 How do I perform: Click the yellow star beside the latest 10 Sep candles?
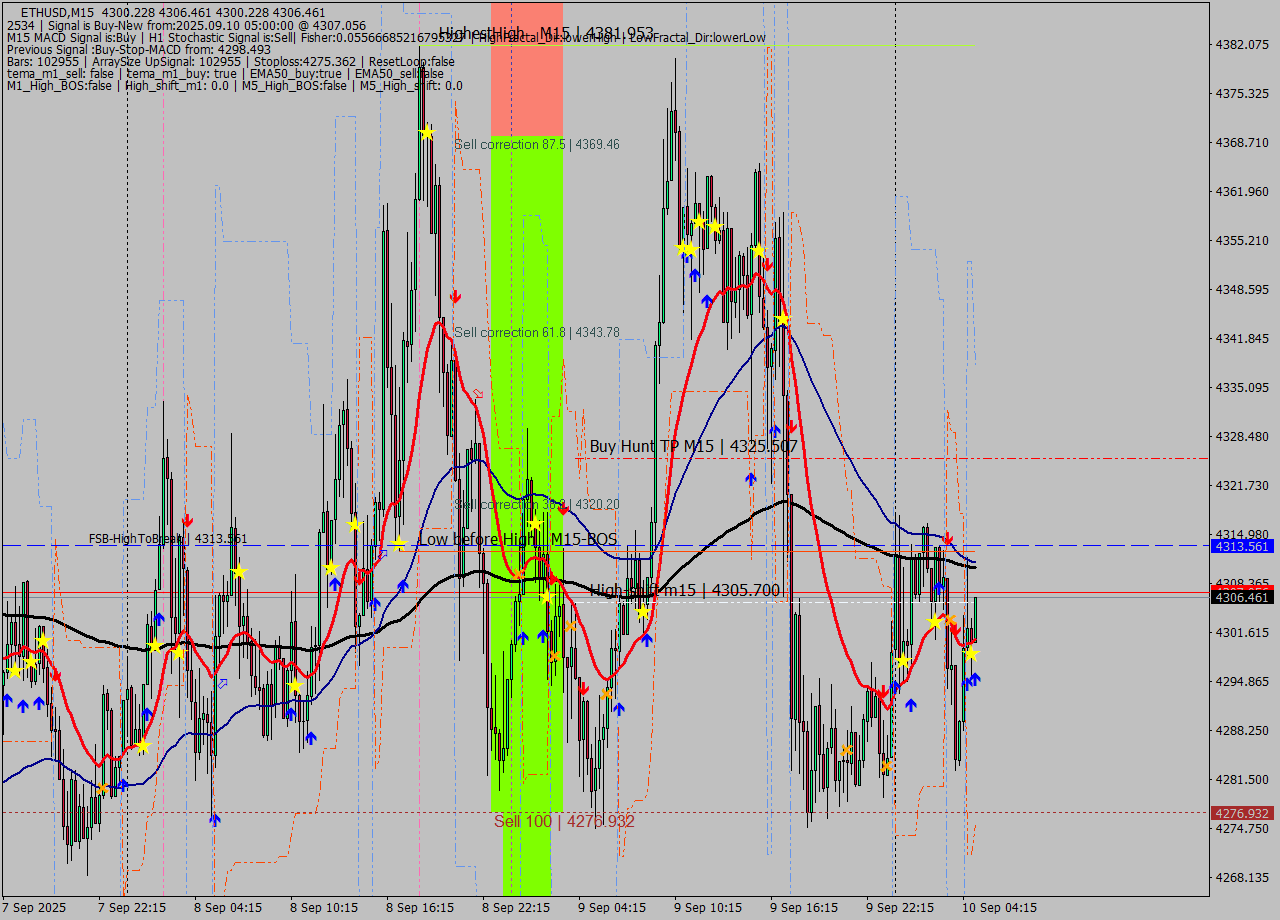(x=972, y=654)
